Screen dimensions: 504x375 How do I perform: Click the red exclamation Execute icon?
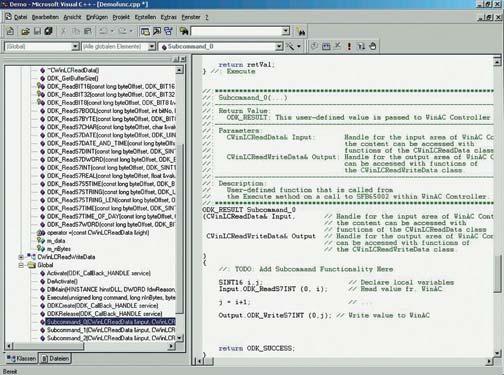click(x=349, y=46)
